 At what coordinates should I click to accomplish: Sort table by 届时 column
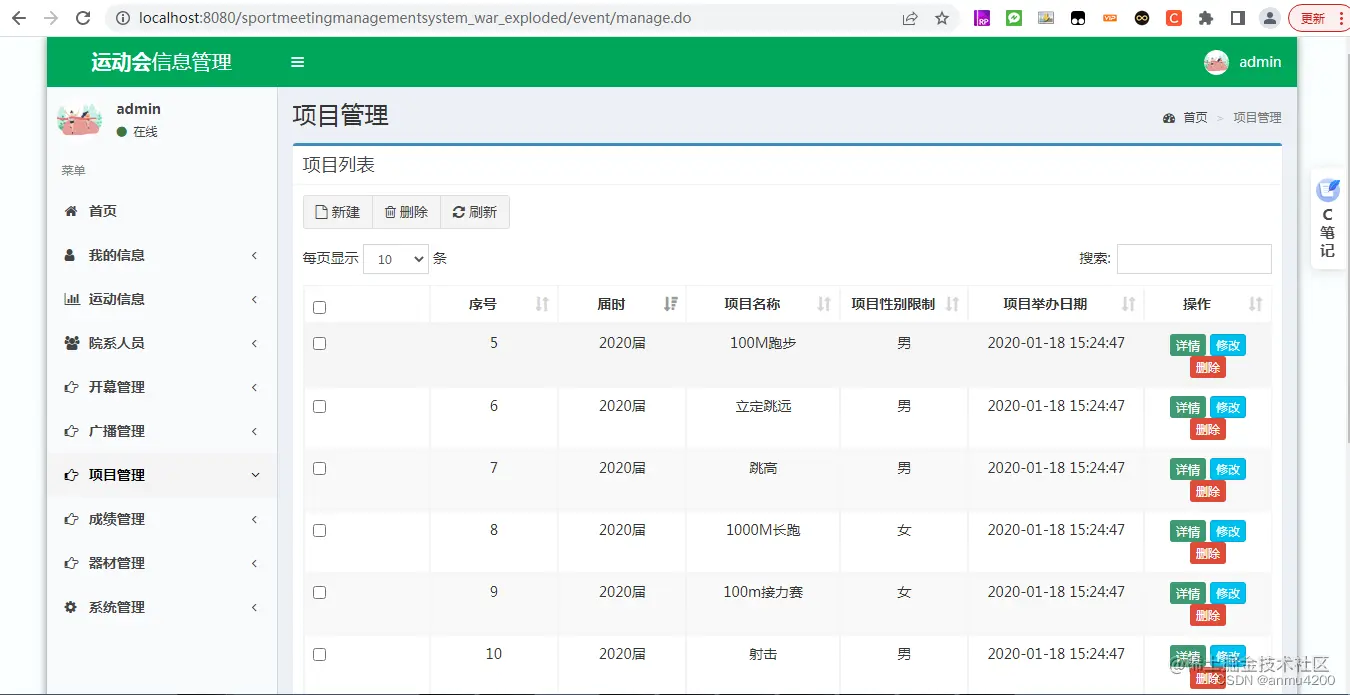622,304
